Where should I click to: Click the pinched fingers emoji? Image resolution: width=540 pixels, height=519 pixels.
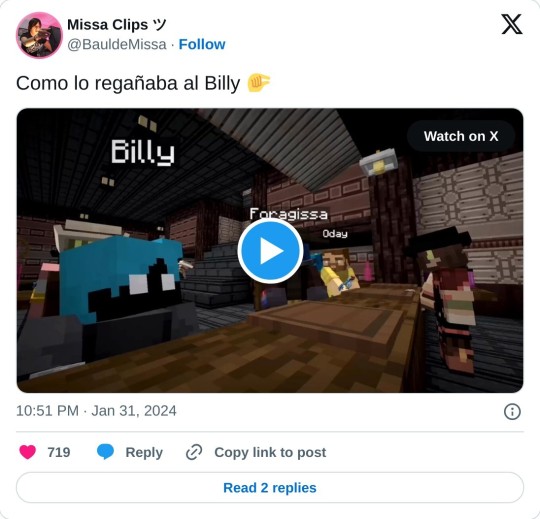point(259,83)
